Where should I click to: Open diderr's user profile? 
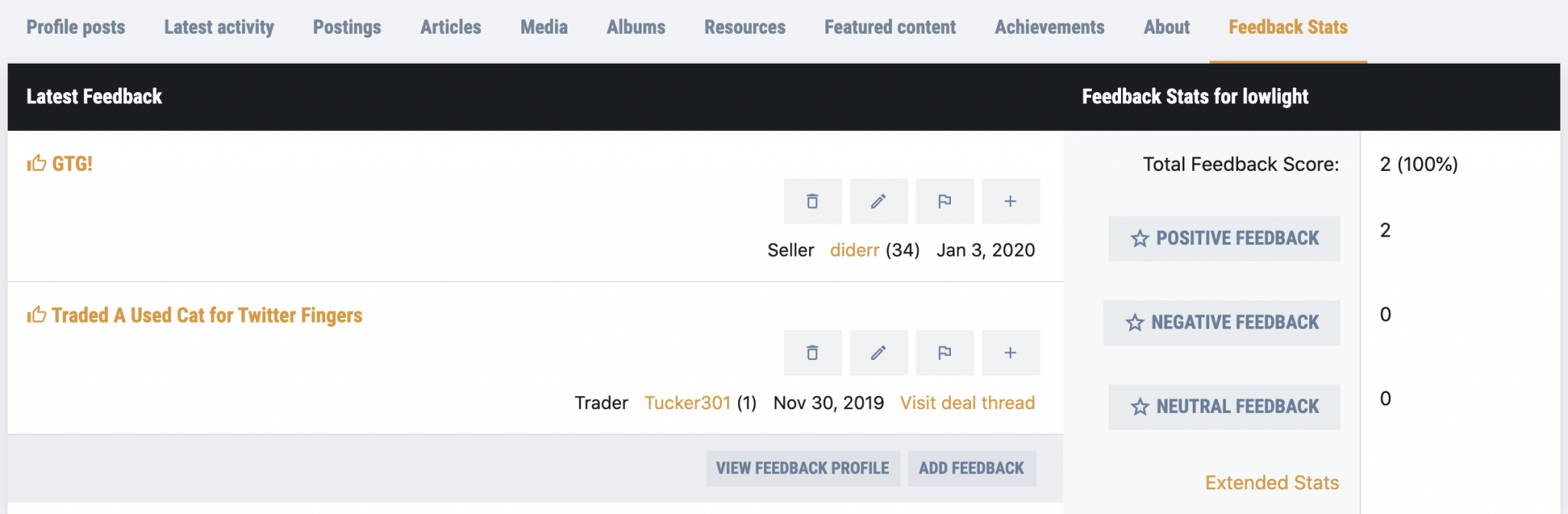coord(854,250)
